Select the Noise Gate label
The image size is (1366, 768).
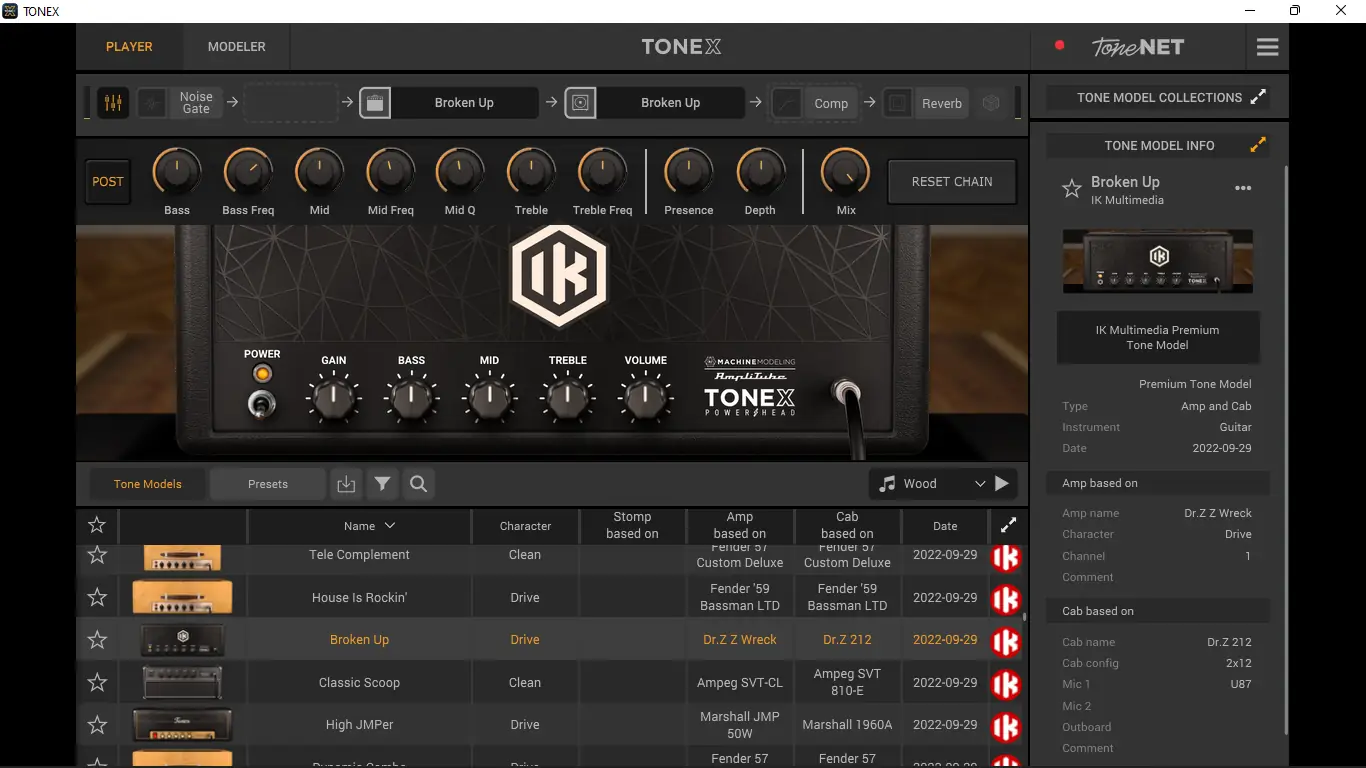click(196, 103)
